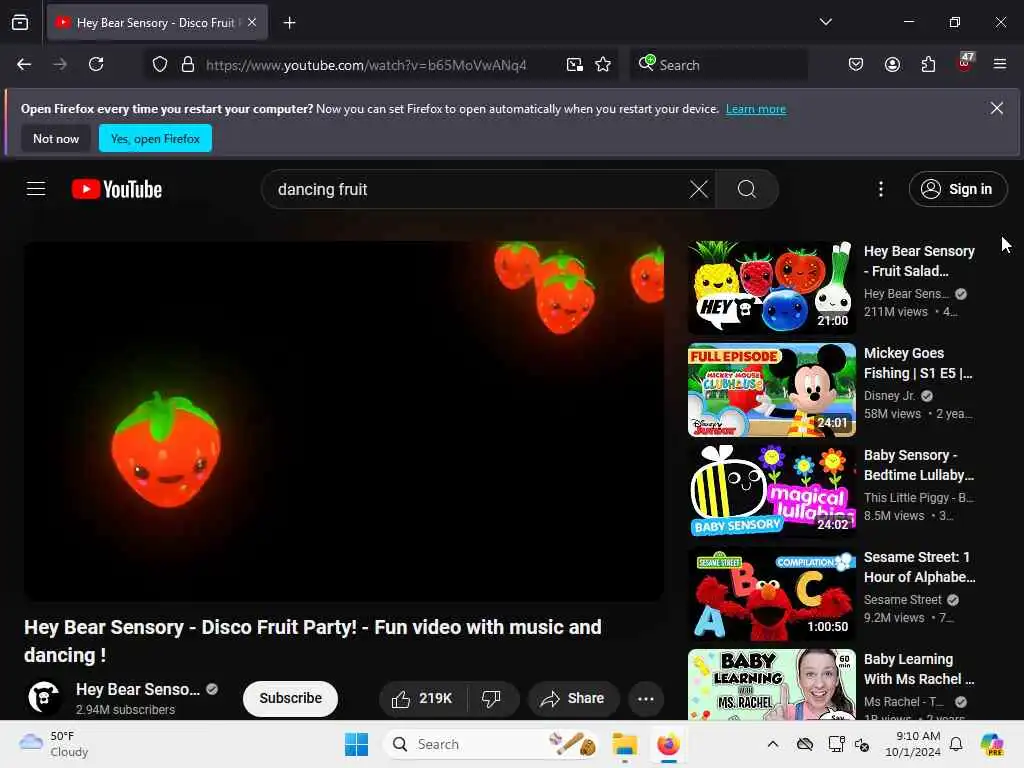Show site security padlock info
This screenshot has width=1024, height=768.
click(188, 65)
